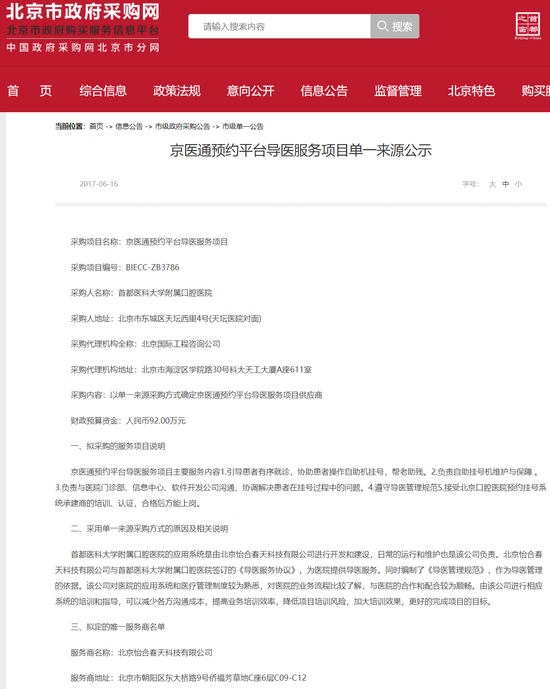Screen dimensions: 550x689
Task: Click the 服务商名称 北京怡合春天科技有限公司 line
Action: 141,653
